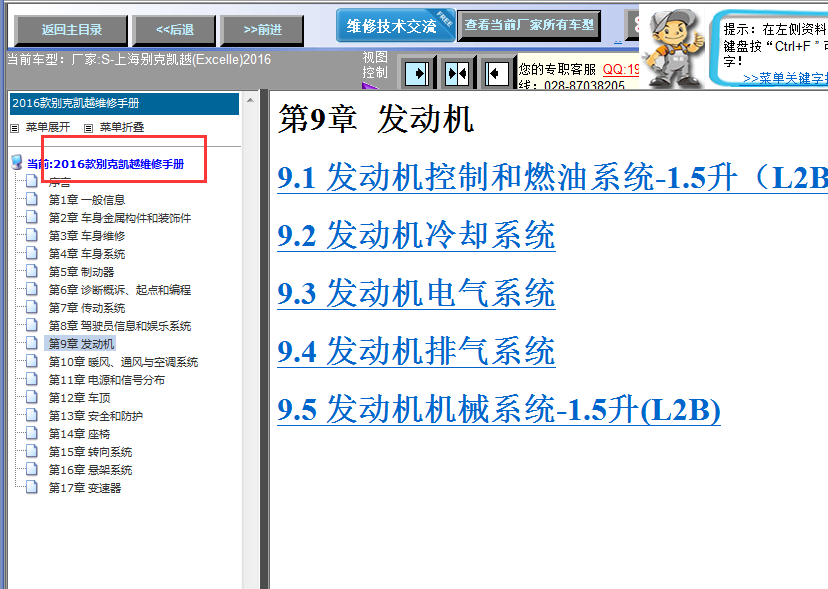
Task: Open 第11章 电源和信号分布
Action: [107, 380]
